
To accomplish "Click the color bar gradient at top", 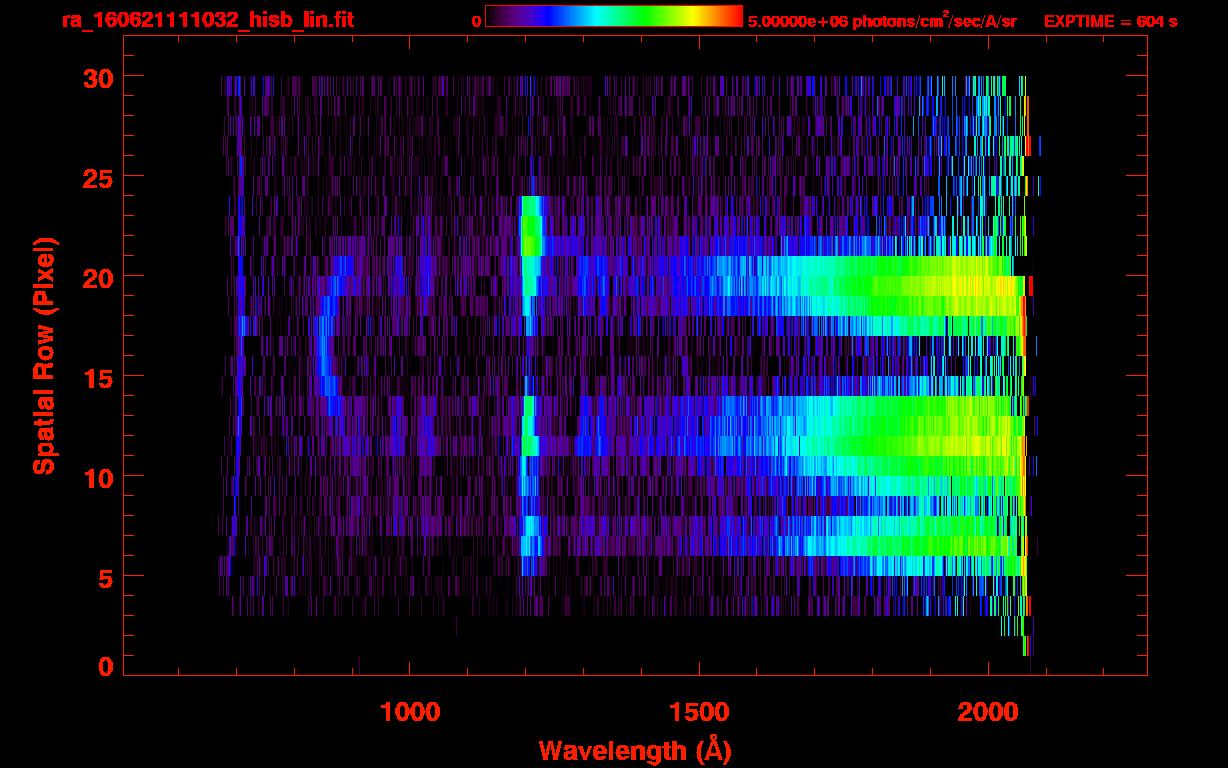I will coord(613,17).
